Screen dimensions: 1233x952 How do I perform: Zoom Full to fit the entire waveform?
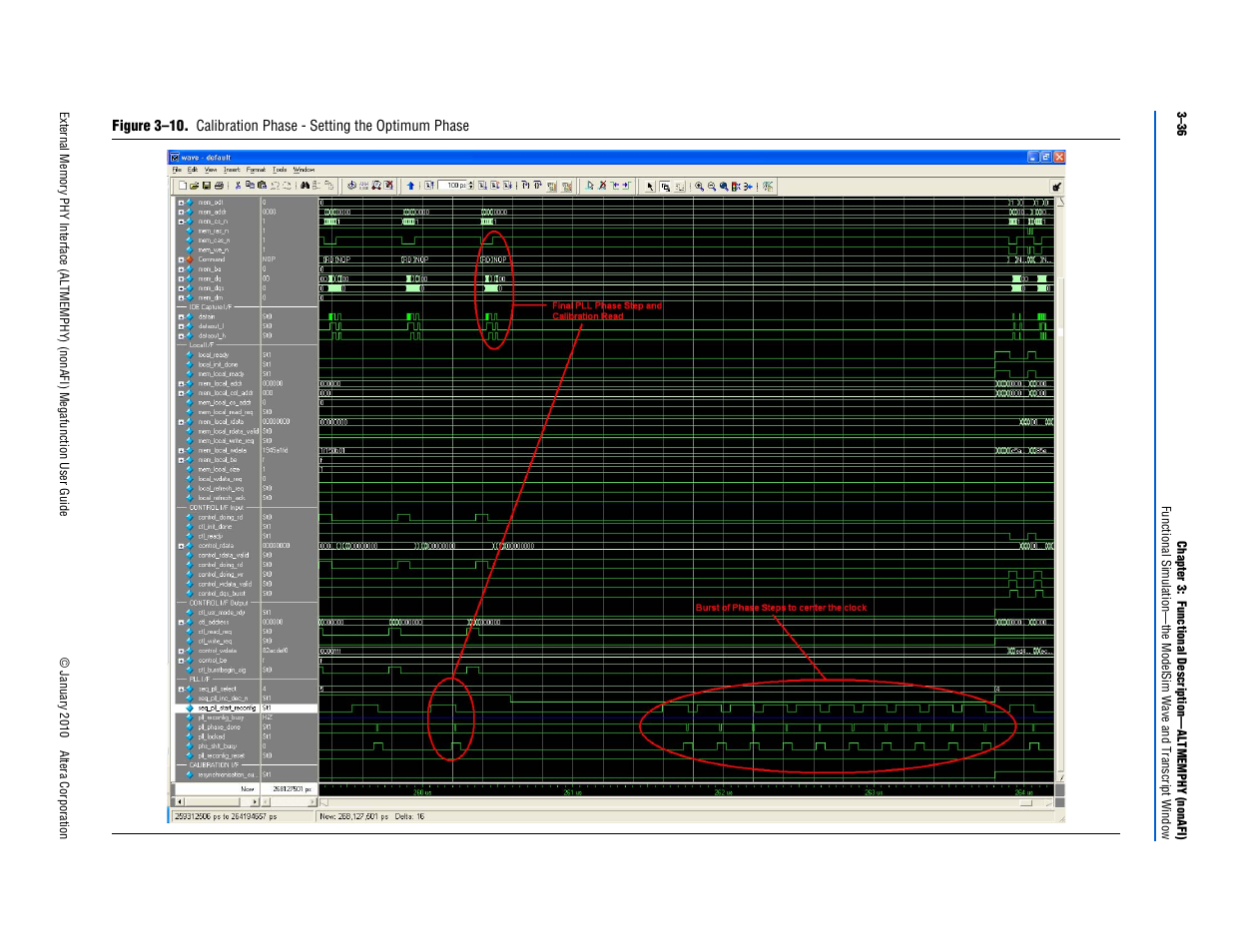click(x=723, y=186)
